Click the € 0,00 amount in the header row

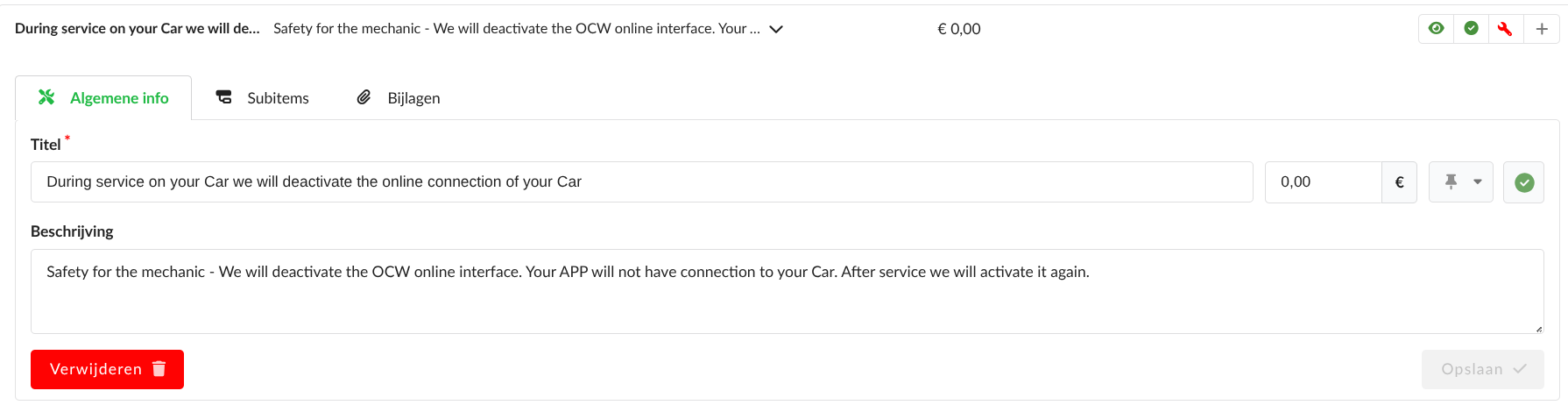coord(958,29)
